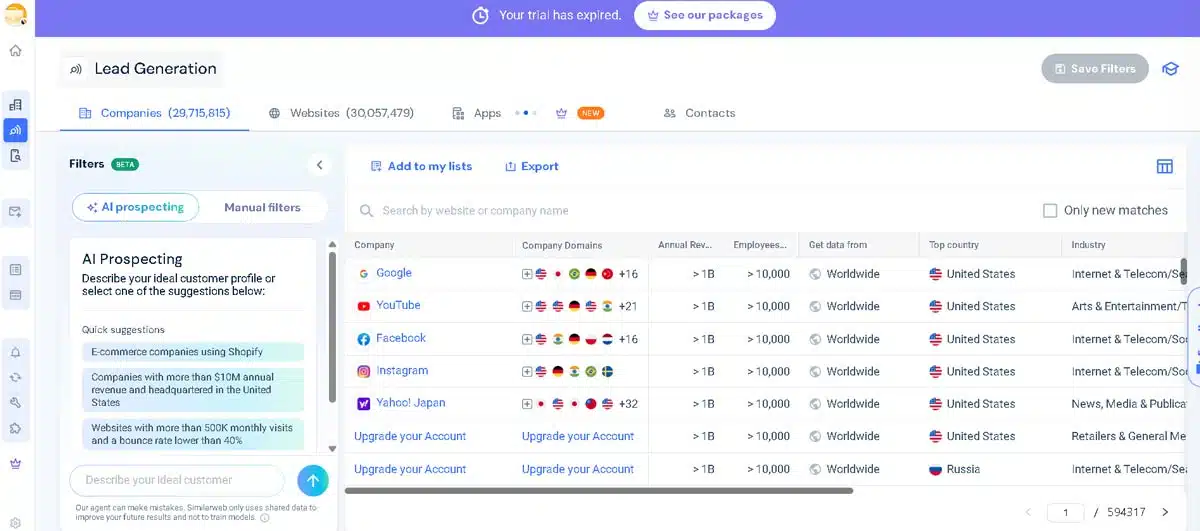Screen dimensions: 1200x531
Task: Click the crown icon beside NEW badge
Action: click(561, 113)
